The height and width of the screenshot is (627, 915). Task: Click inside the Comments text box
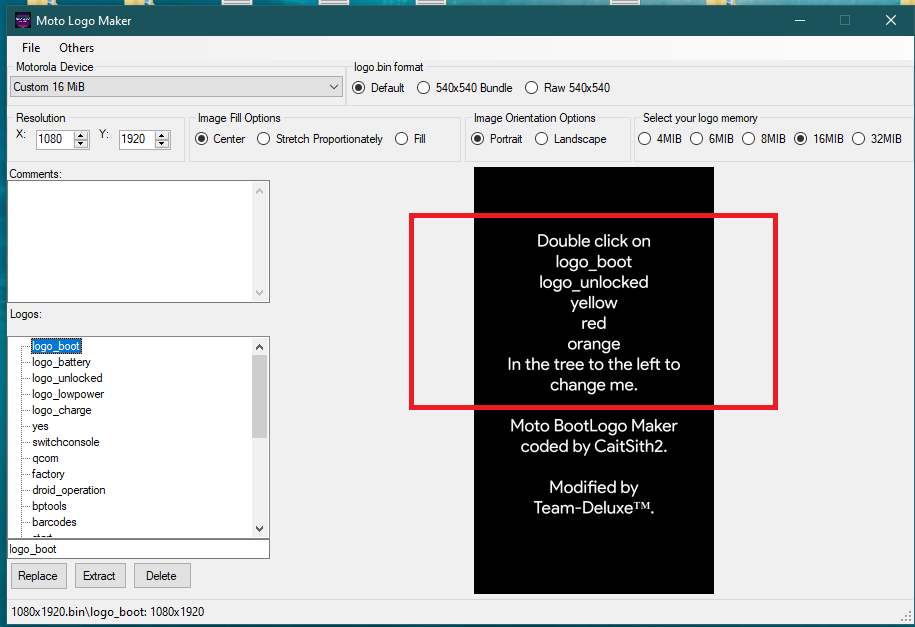point(131,241)
